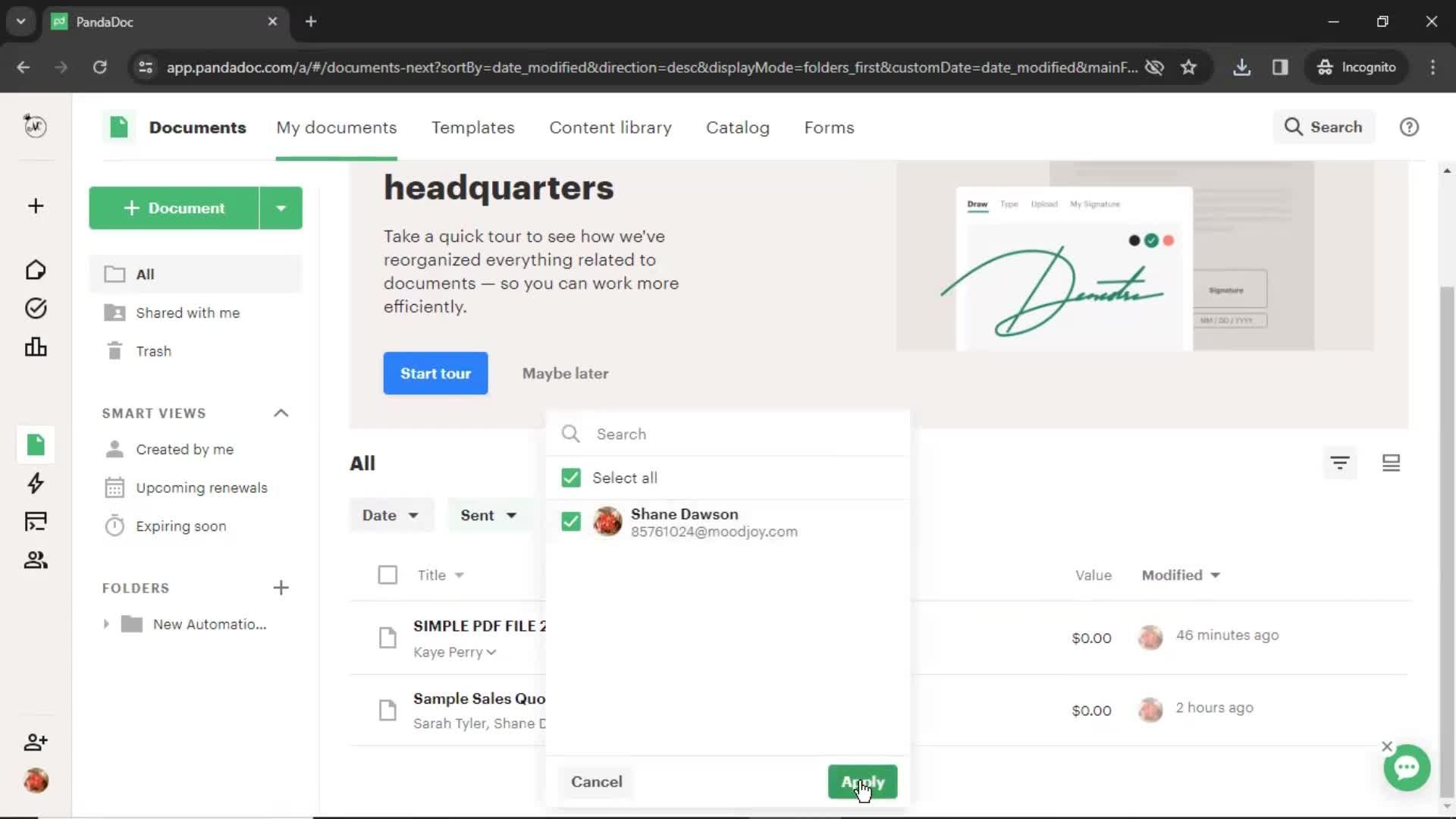Image resolution: width=1456 pixels, height=819 pixels.
Task: Uncheck Shane Dawson contact checkbox
Action: click(x=569, y=520)
